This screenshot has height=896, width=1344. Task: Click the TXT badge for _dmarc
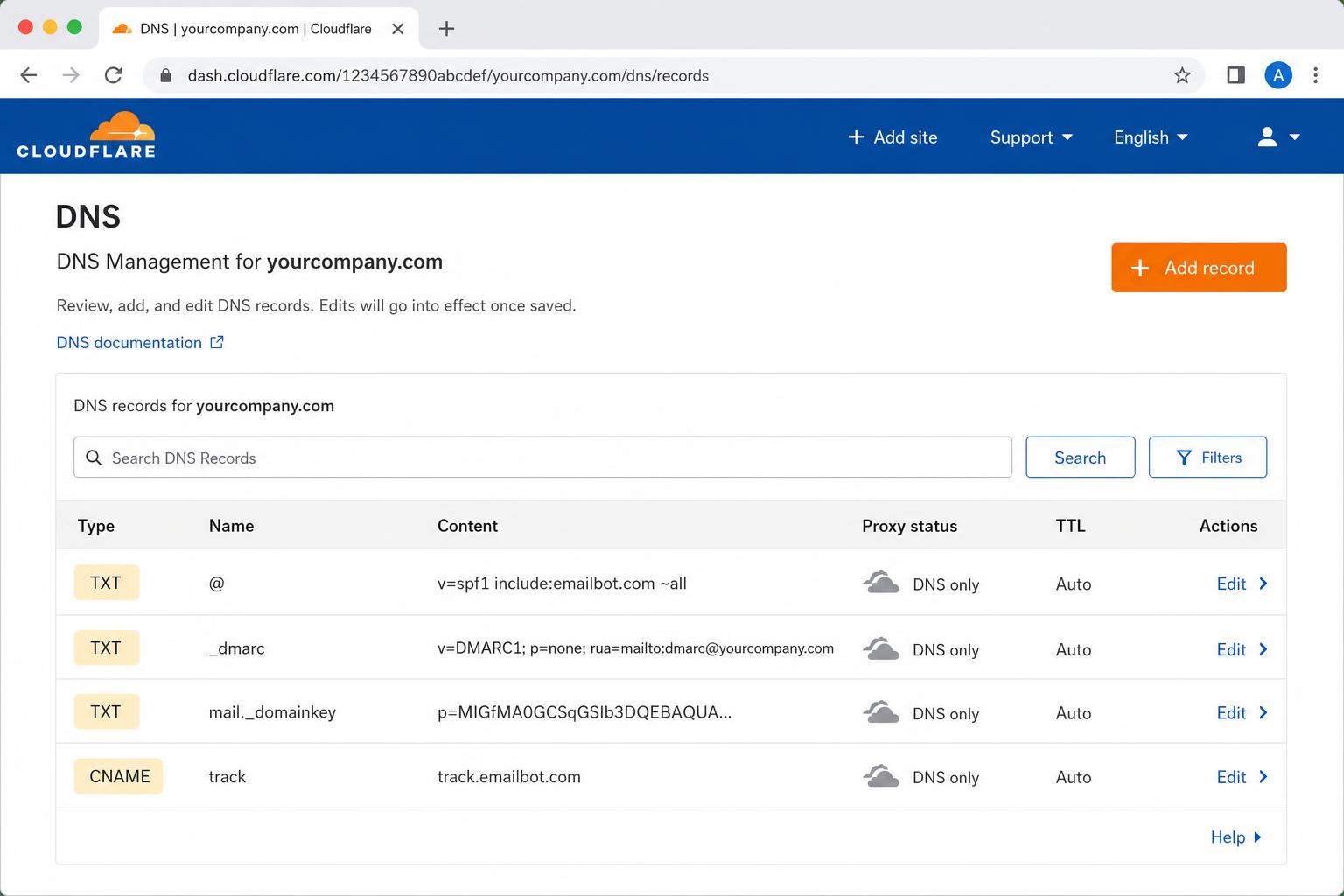[106, 648]
